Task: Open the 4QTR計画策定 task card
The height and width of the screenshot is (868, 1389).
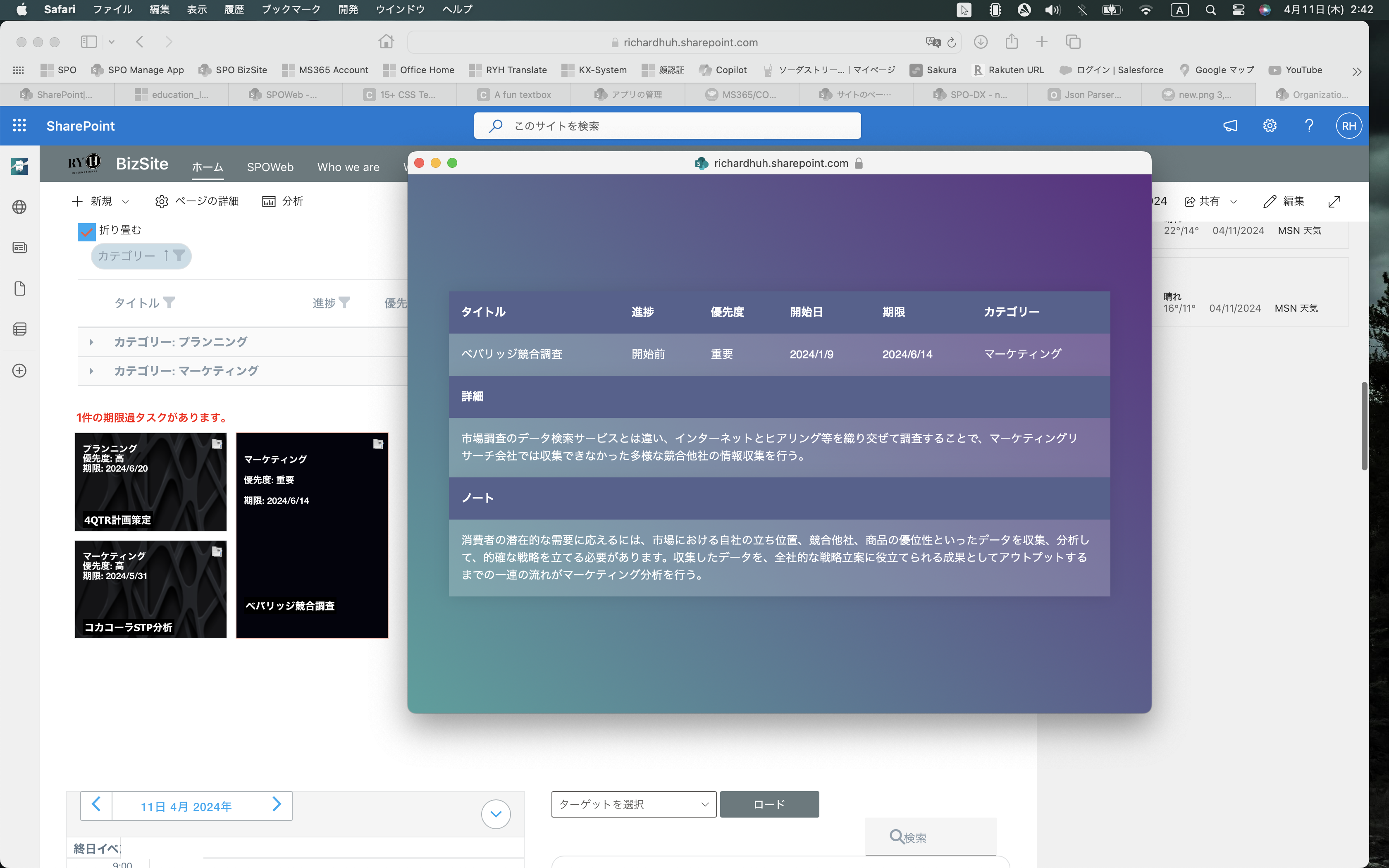Action: [150, 482]
